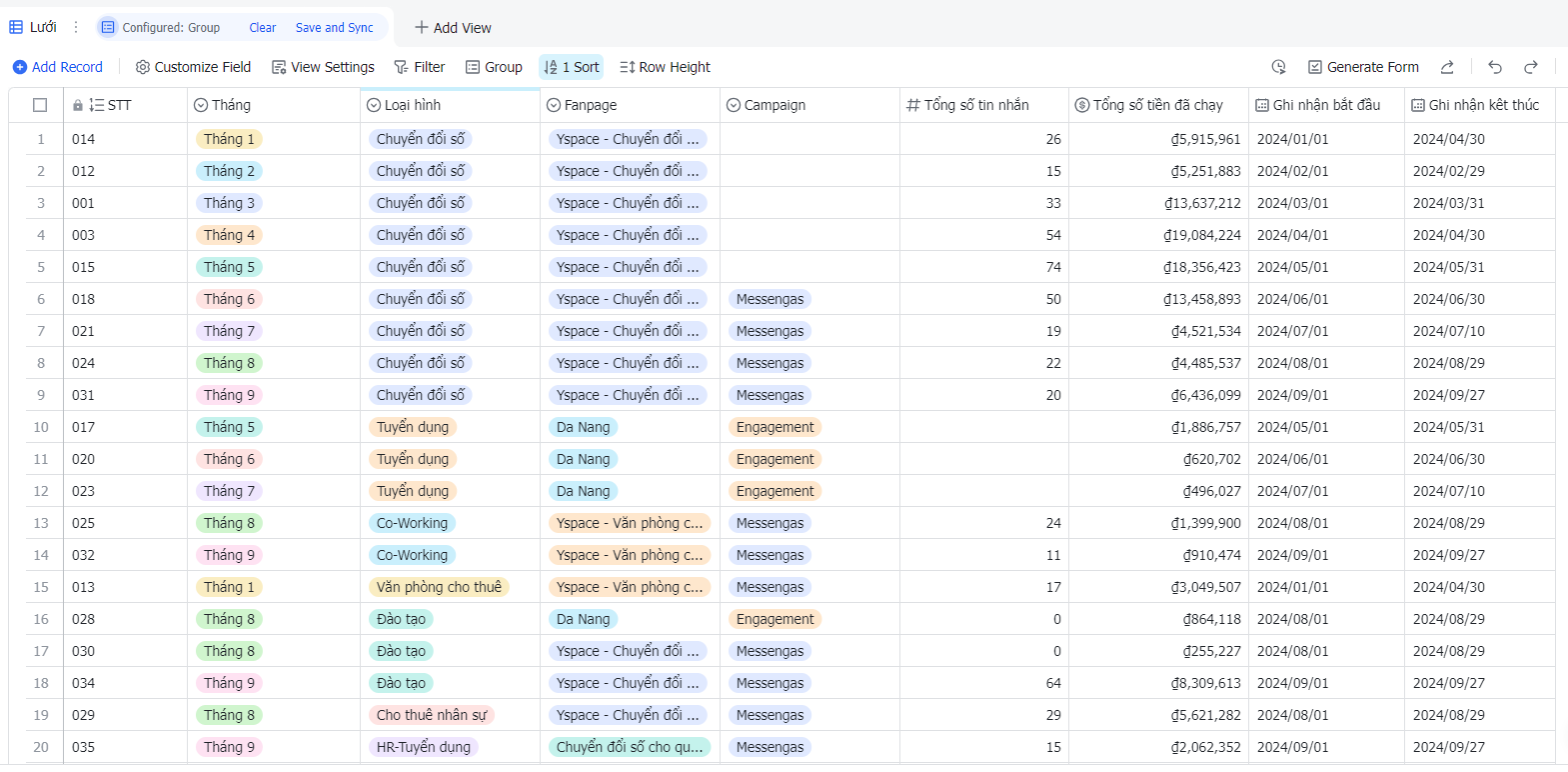Redo the last action

click(x=1531, y=67)
